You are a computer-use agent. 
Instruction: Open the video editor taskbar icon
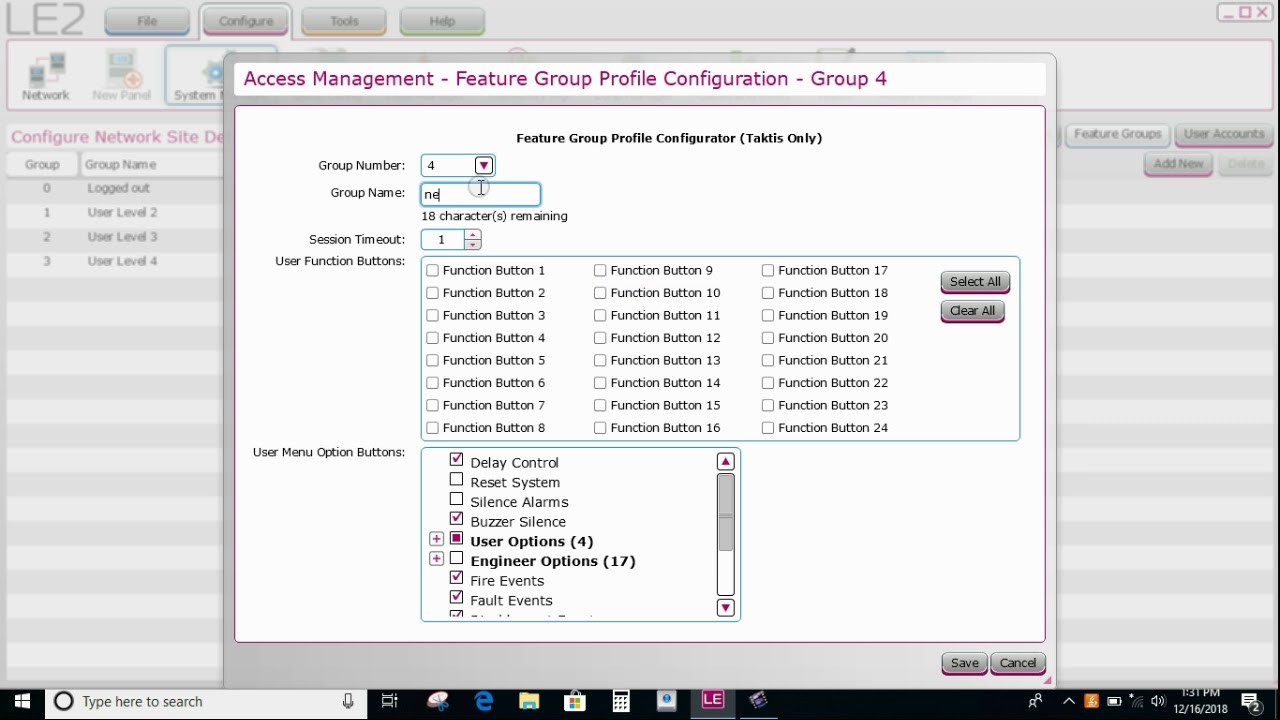758,700
